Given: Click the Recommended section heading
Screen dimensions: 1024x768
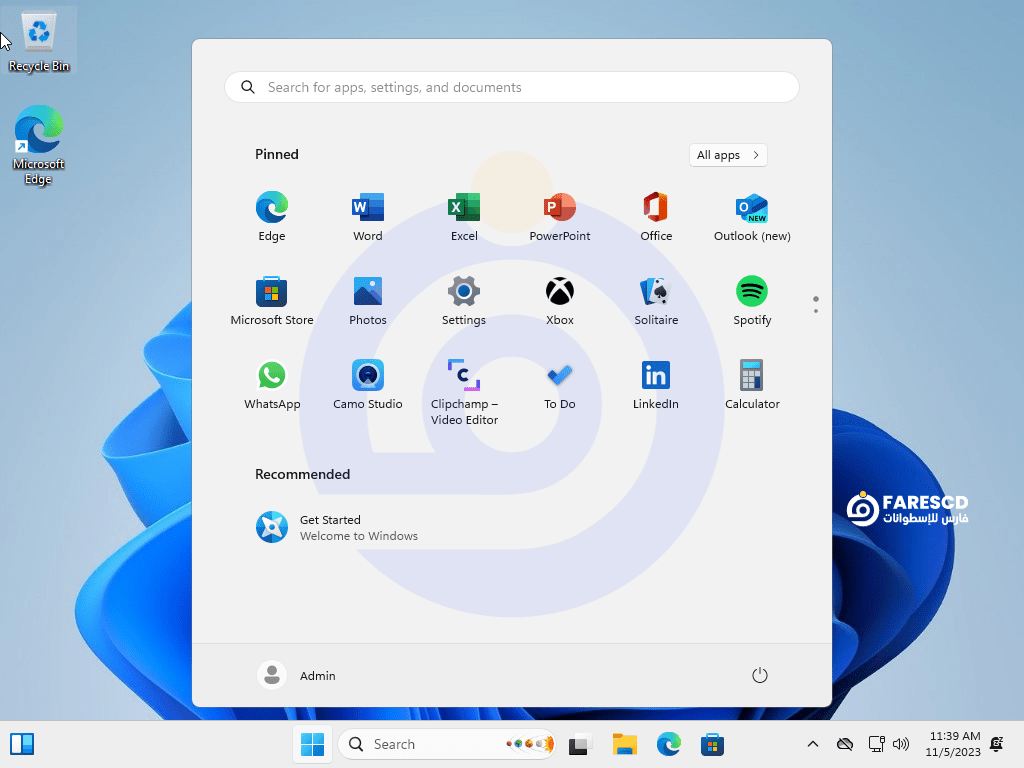Looking at the screenshot, I should pyautogui.click(x=302, y=474).
